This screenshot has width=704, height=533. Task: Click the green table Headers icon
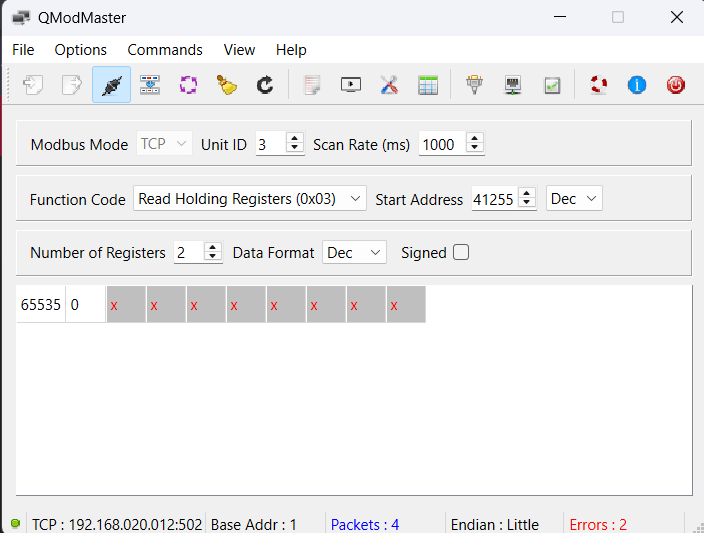click(428, 85)
